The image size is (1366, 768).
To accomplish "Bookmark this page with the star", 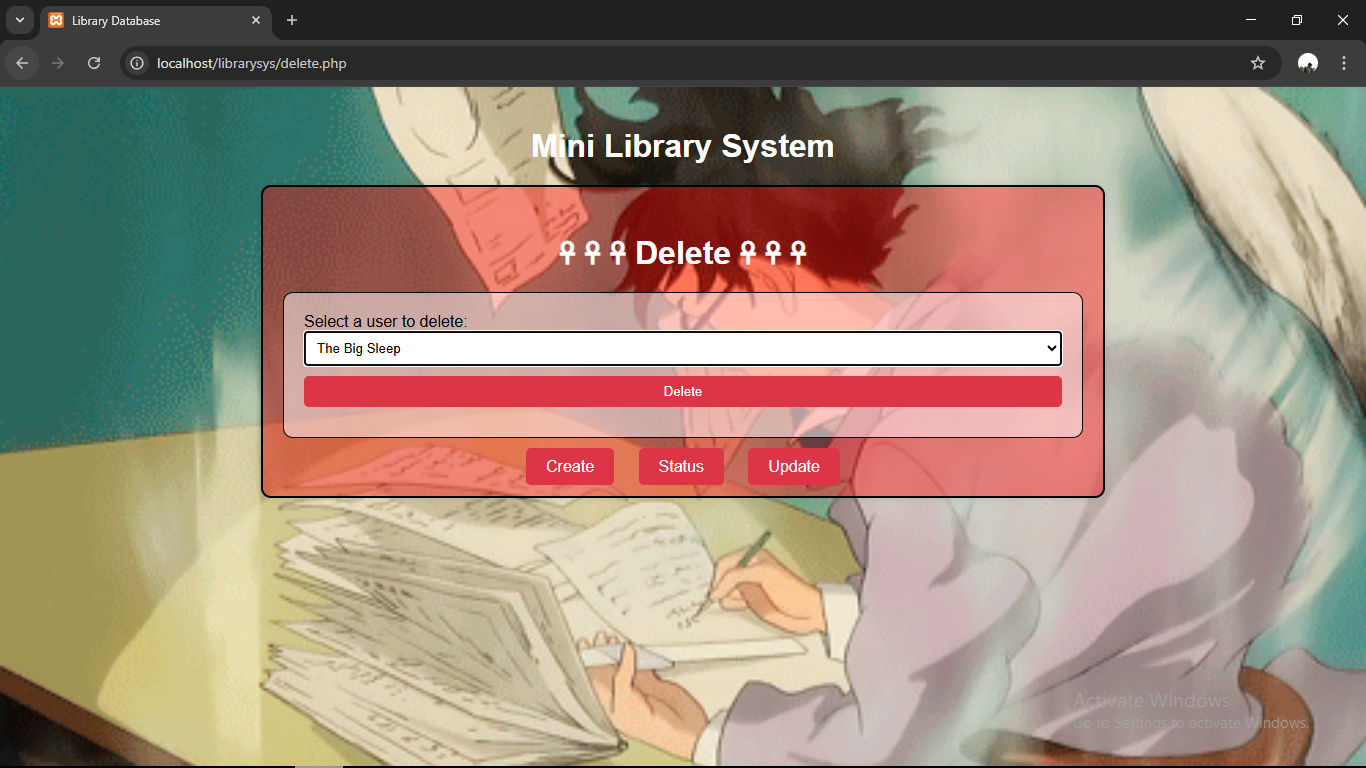I will pyautogui.click(x=1258, y=63).
